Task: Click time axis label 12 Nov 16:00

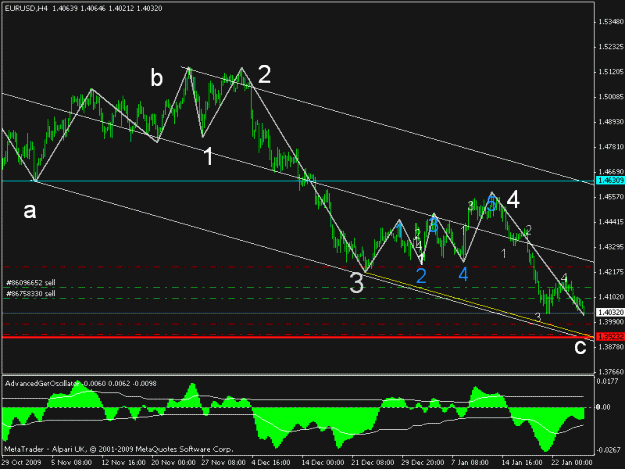Action: [x=124, y=462]
